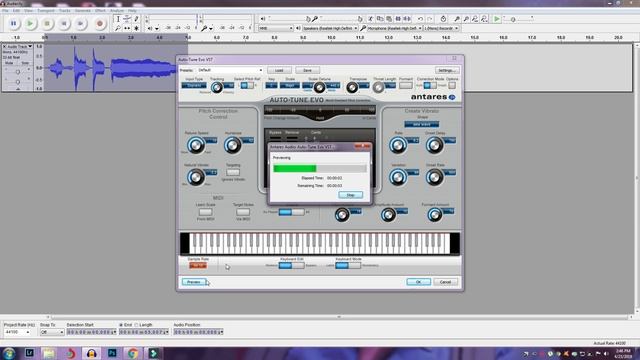Click the Stop transport button in Audacity
This screenshot has width=640, height=360.
pyautogui.click(x=47, y=24)
